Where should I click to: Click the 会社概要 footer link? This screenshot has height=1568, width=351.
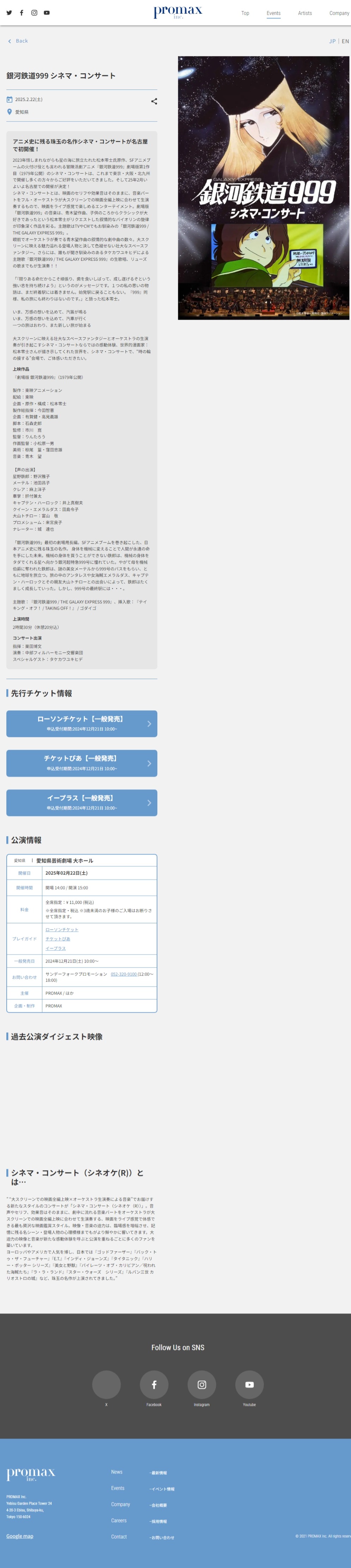158,1505
